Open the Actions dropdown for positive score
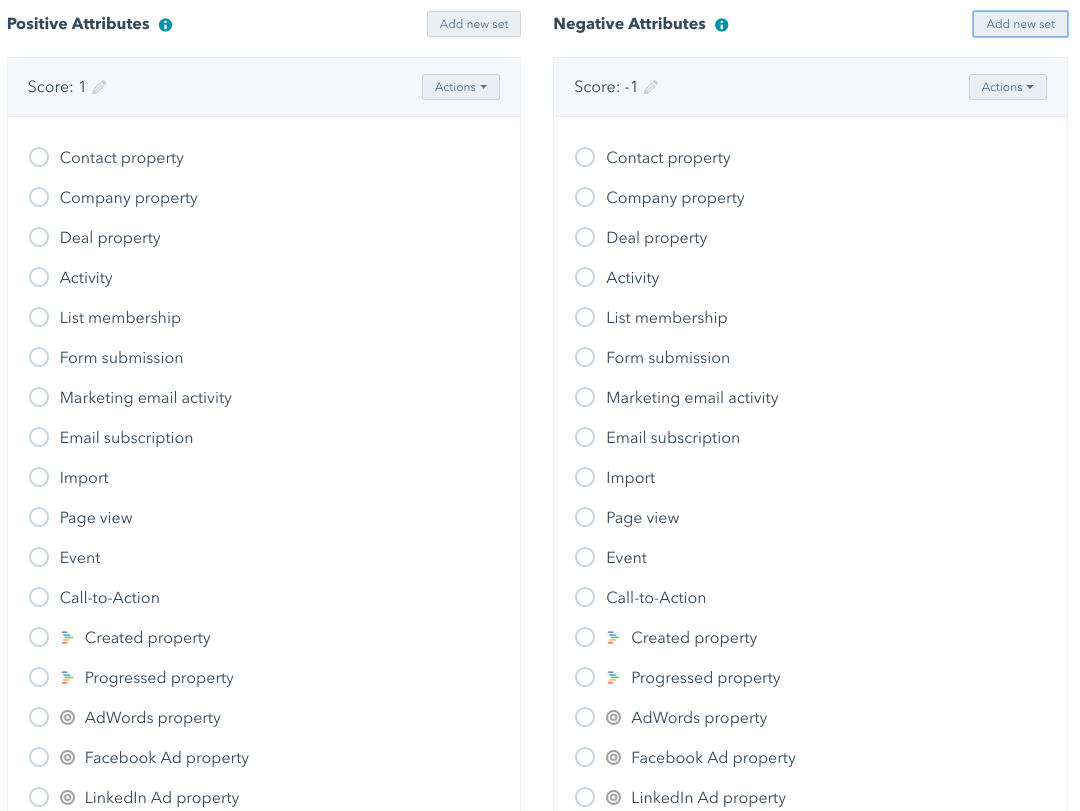The height and width of the screenshot is (811, 1080). click(x=460, y=87)
